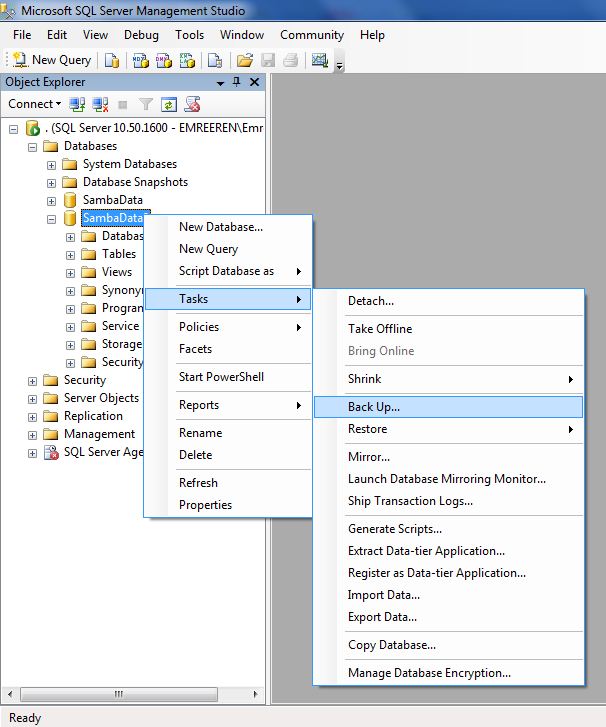Click the Open File folder icon
This screenshot has width=606, height=727.
[x=244, y=60]
